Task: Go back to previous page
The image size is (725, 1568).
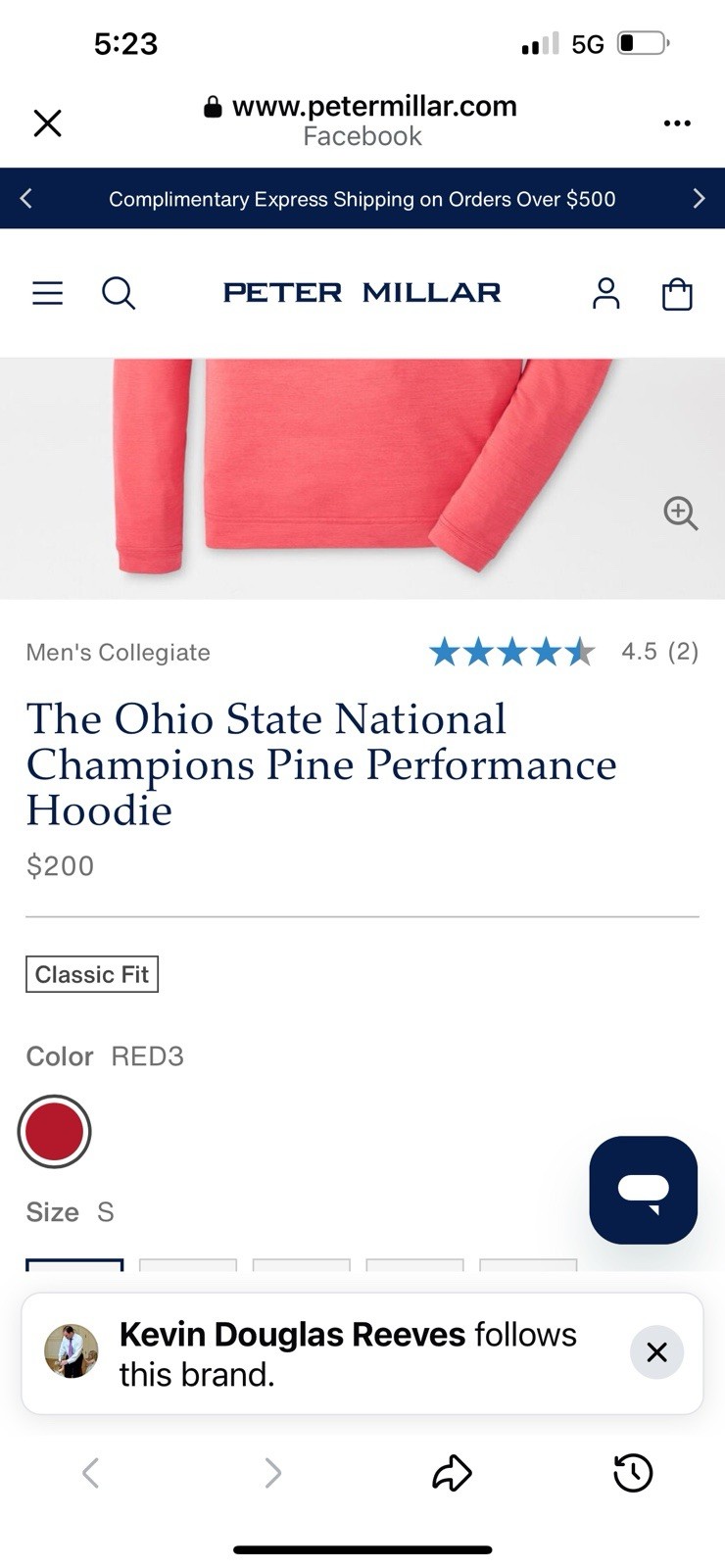Action: [x=91, y=1472]
